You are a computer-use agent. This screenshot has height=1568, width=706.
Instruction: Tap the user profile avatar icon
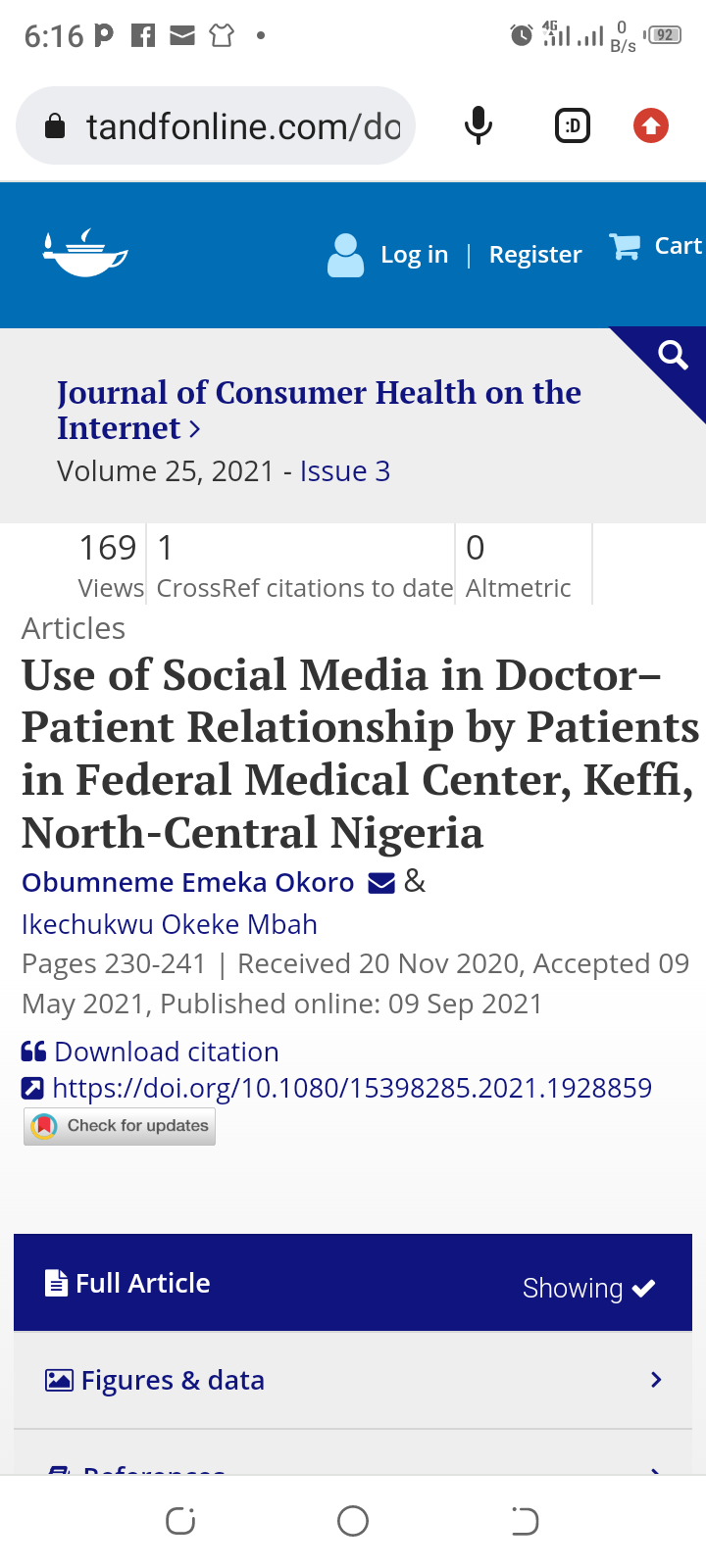345,255
